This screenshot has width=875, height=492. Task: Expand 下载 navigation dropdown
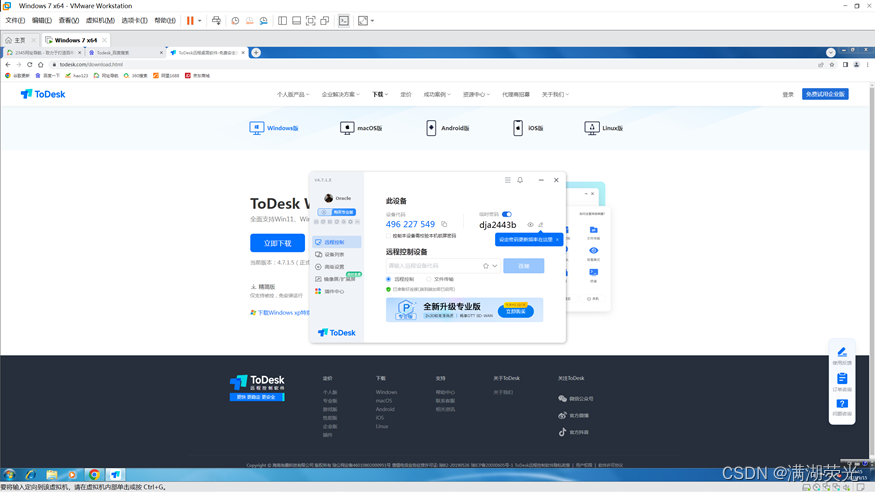pos(380,94)
